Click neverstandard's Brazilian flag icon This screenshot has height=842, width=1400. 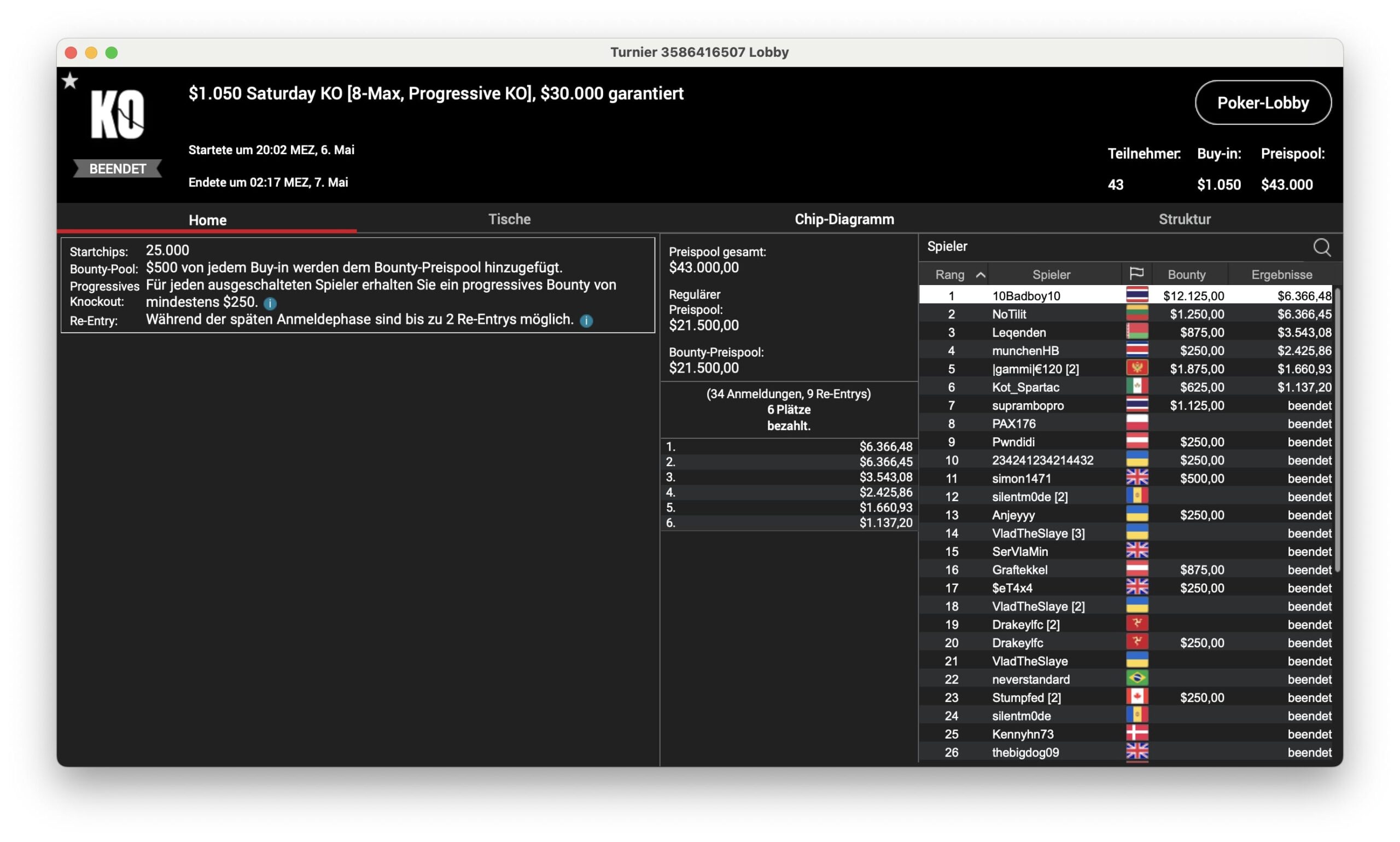click(x=1136, y=678)
